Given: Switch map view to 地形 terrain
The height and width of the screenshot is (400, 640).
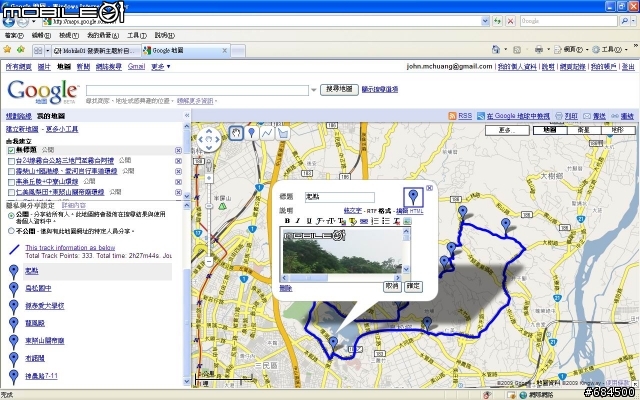Looking at the screenshot, I should (x=618, y=130).
